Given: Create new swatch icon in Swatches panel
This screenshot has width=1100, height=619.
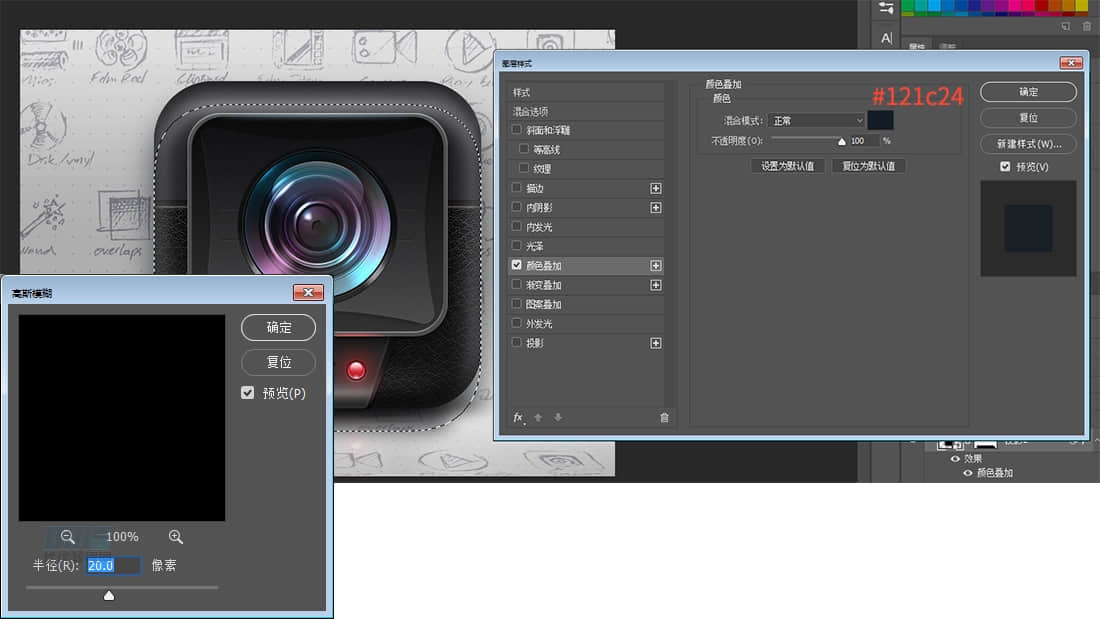Looking at the screenshot, I should [1066, 26].
